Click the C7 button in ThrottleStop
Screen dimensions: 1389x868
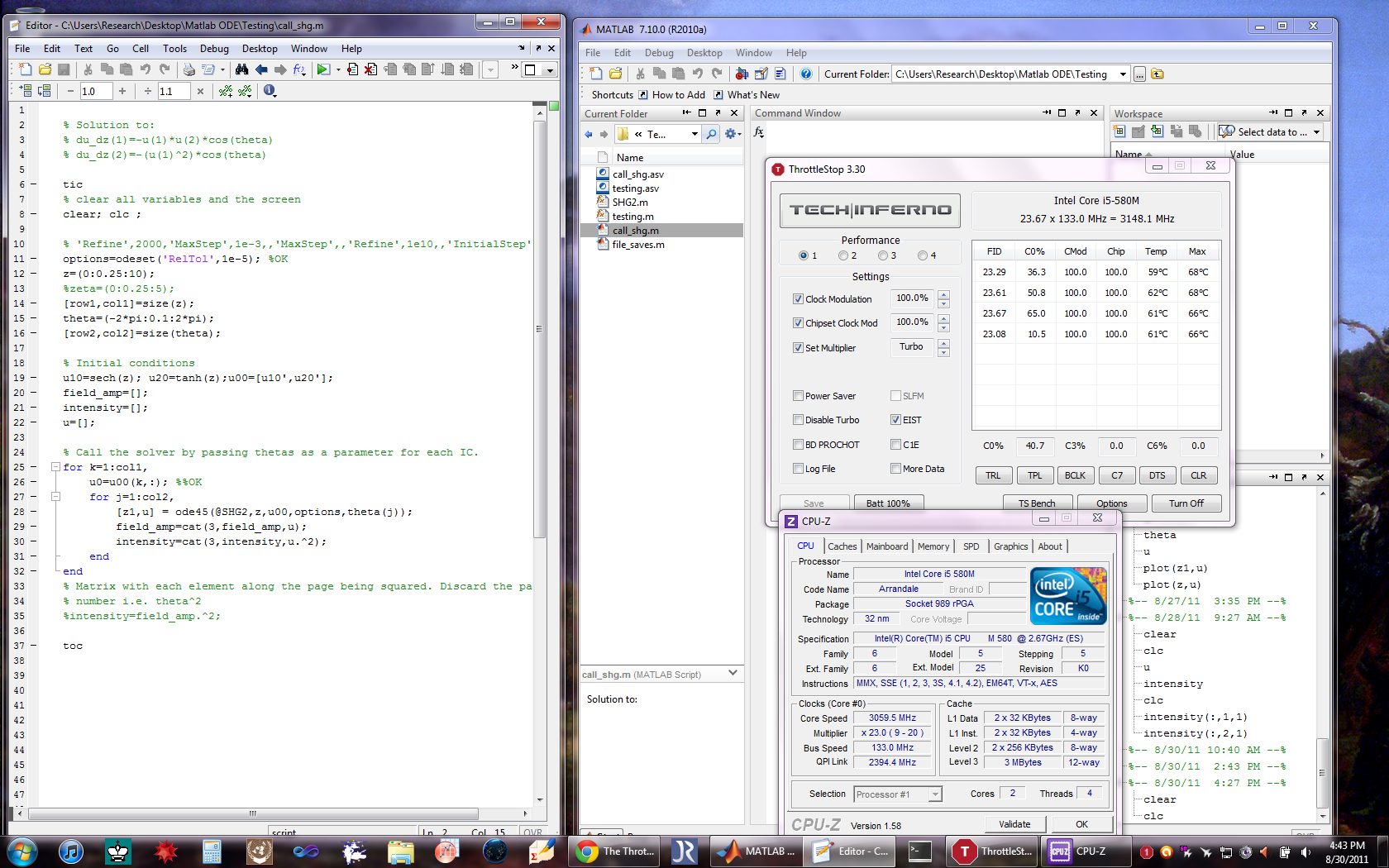point(1116,475)
